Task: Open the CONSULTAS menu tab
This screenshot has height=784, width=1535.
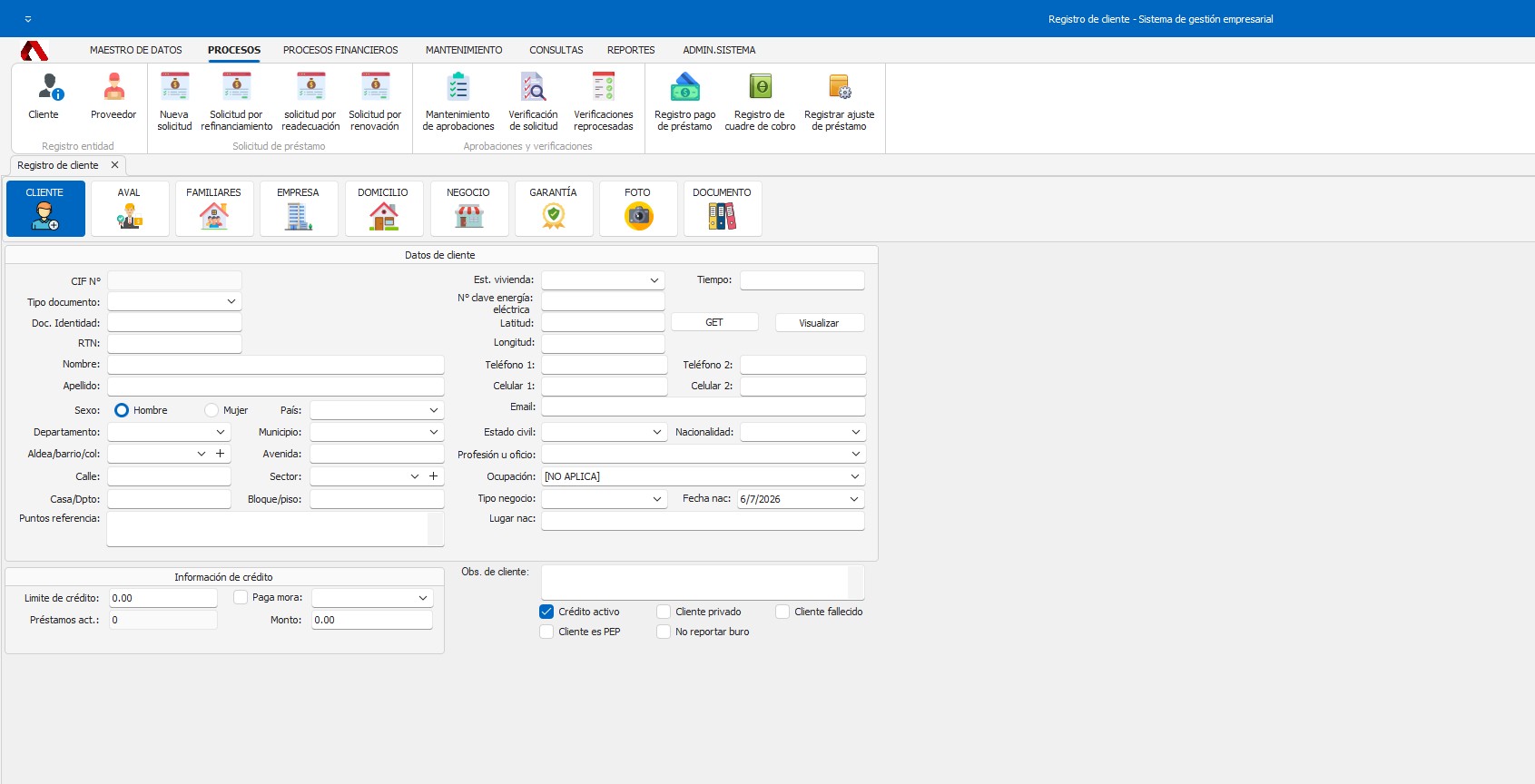Action: (x=556, y=50)
